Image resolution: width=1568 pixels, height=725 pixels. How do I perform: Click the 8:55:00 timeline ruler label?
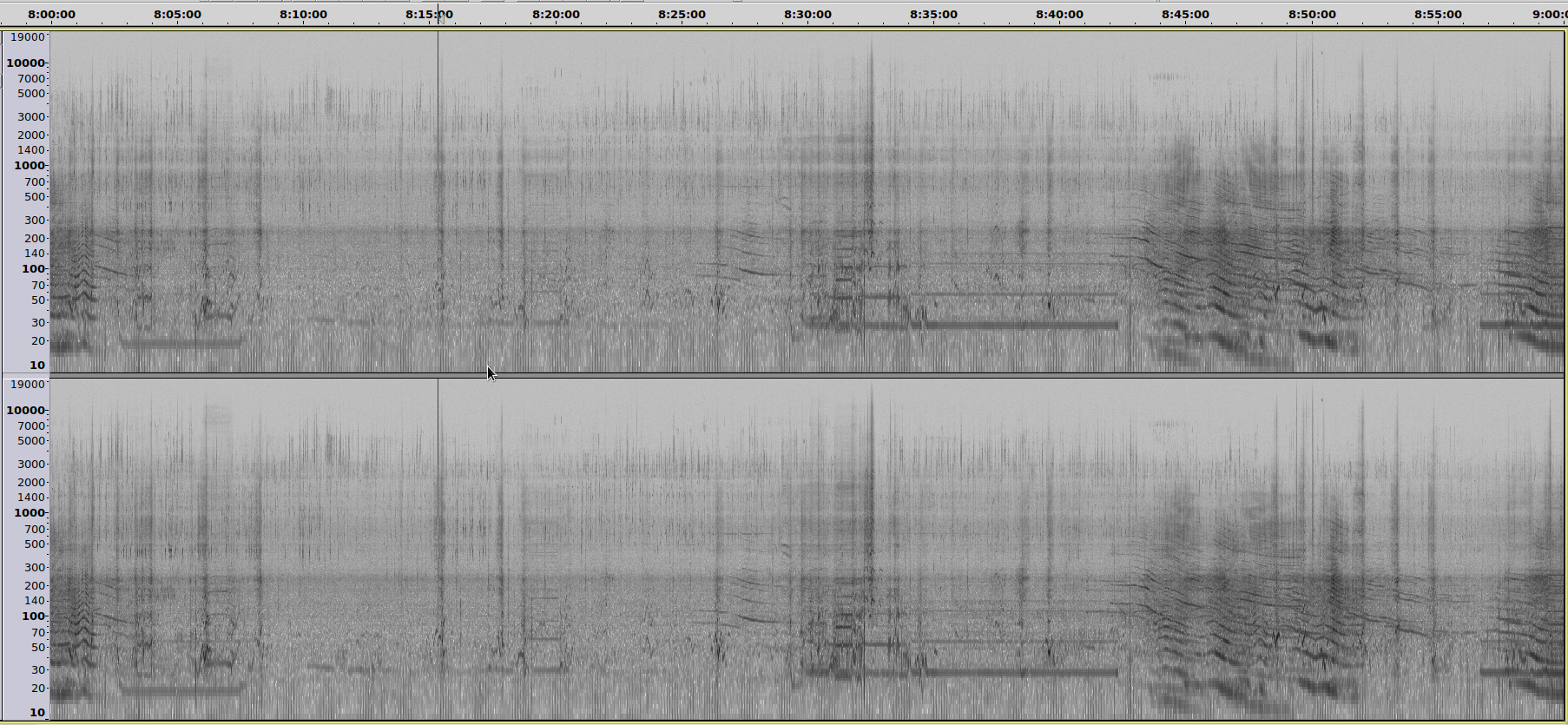point(1438,15)
